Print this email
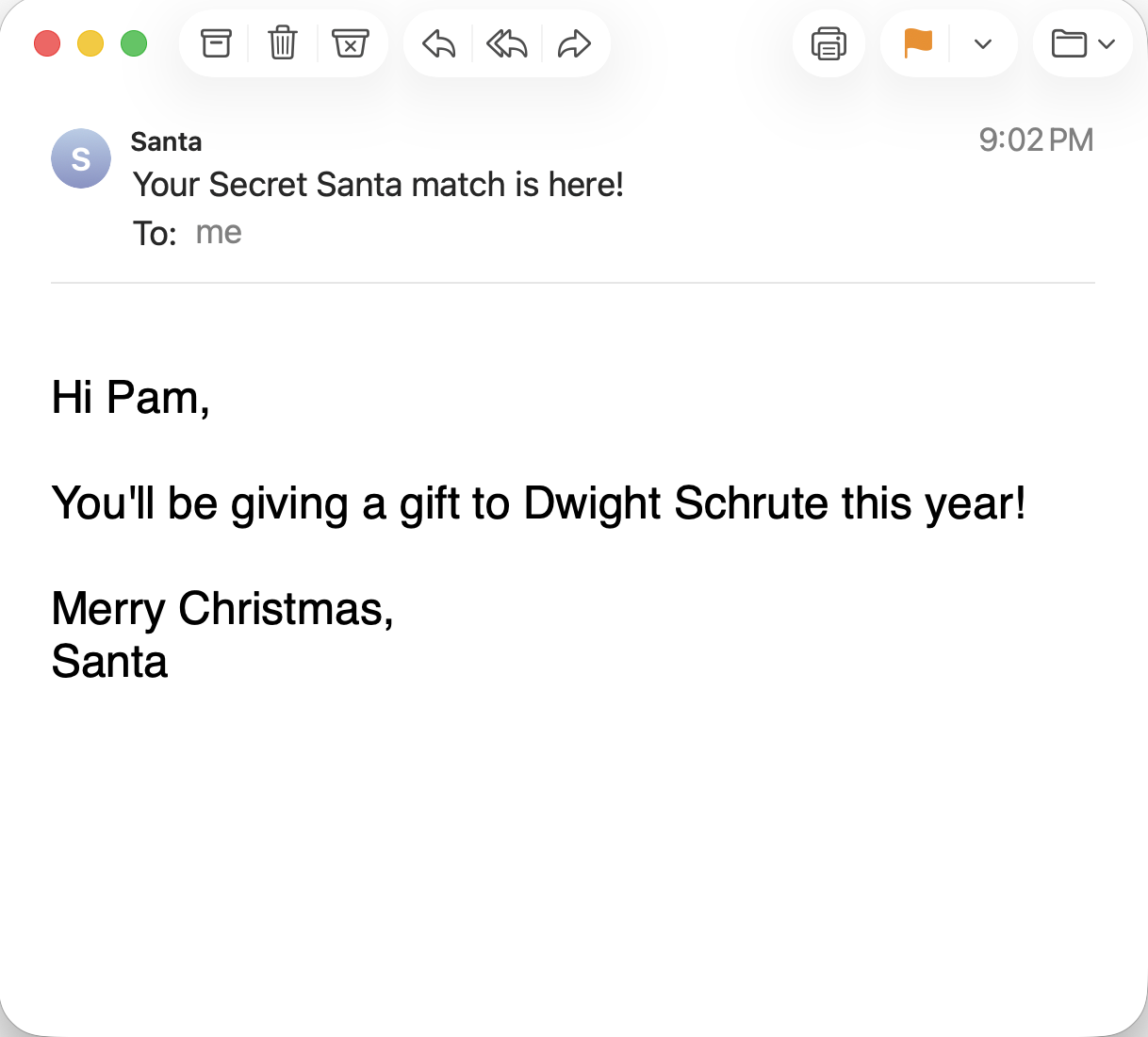This screenshot has height=1037, width=1148. pyautogui.click(x=828, y=42)
